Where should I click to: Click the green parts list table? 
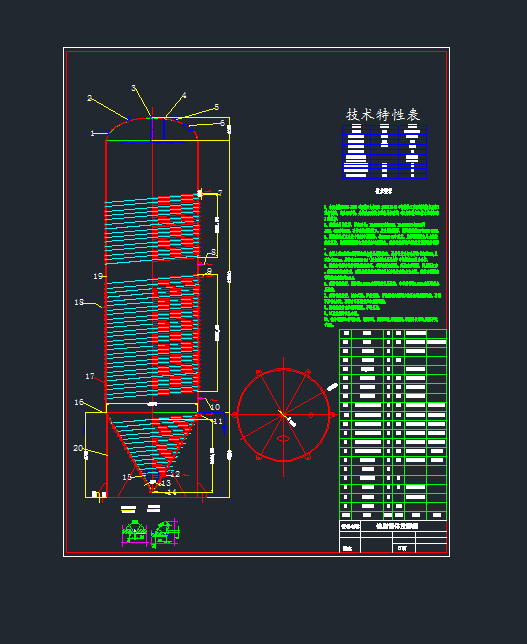(393, 424)
